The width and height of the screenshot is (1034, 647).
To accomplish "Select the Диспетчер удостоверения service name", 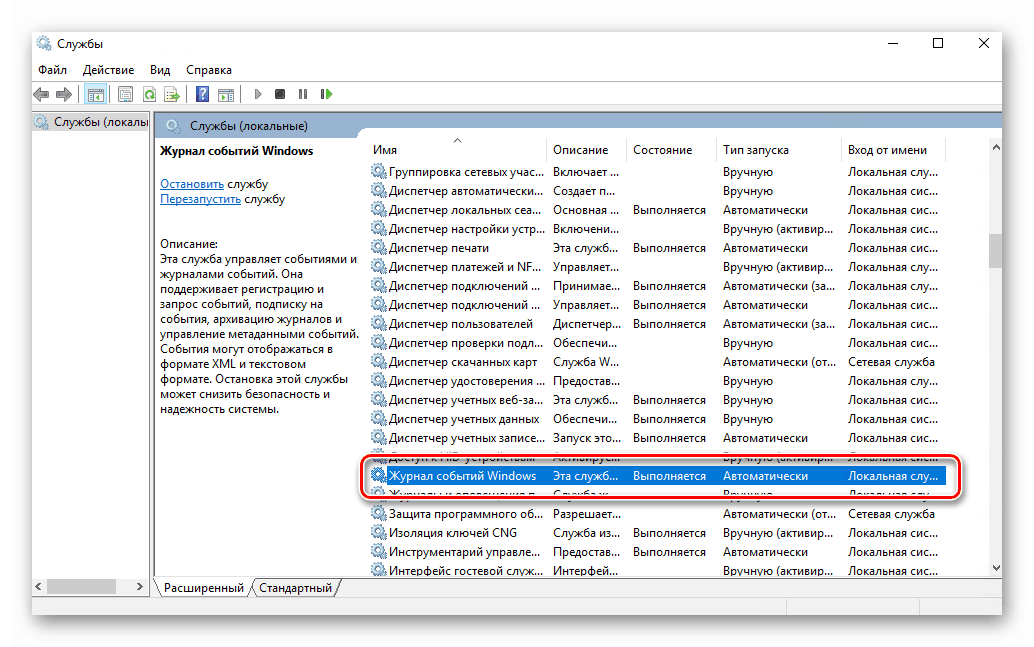I will (466, 381).
